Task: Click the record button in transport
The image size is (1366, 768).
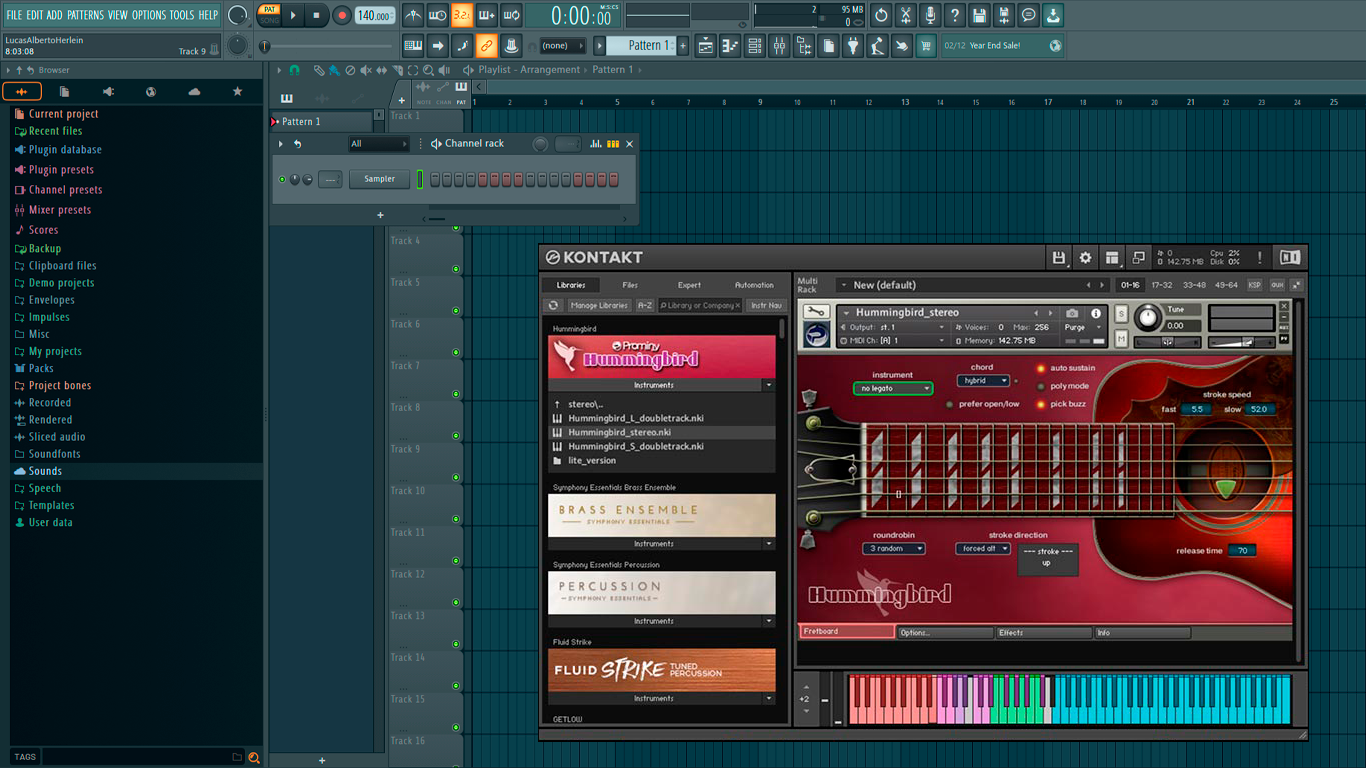Action: [x=342, y=15]
